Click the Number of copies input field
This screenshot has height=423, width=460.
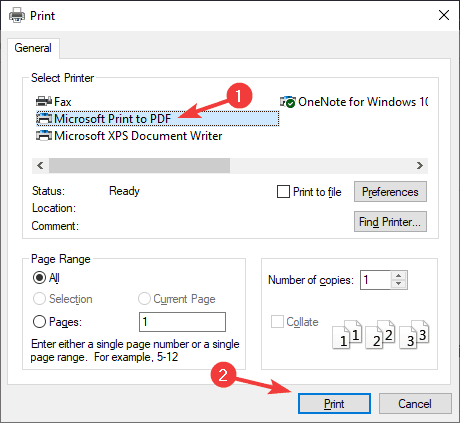[375, 280]
